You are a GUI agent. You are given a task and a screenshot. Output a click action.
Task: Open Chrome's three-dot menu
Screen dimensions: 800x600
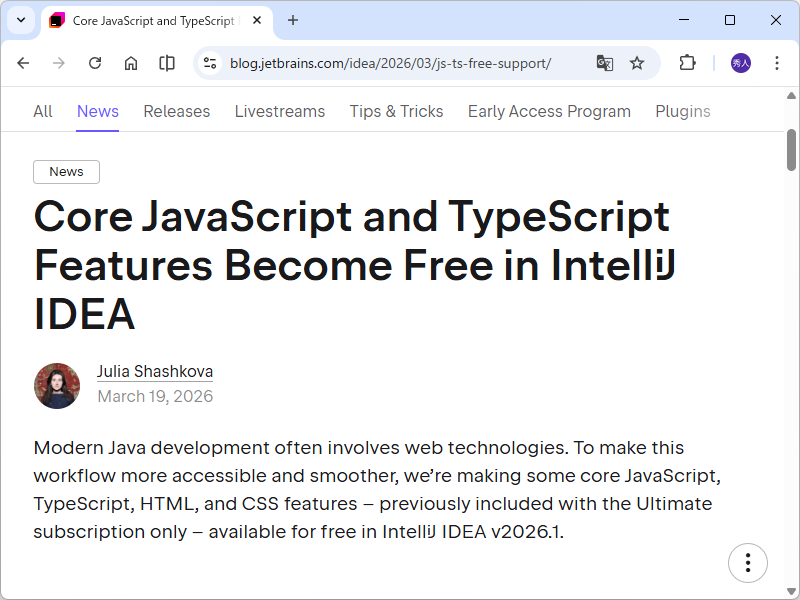click(777, 63)
